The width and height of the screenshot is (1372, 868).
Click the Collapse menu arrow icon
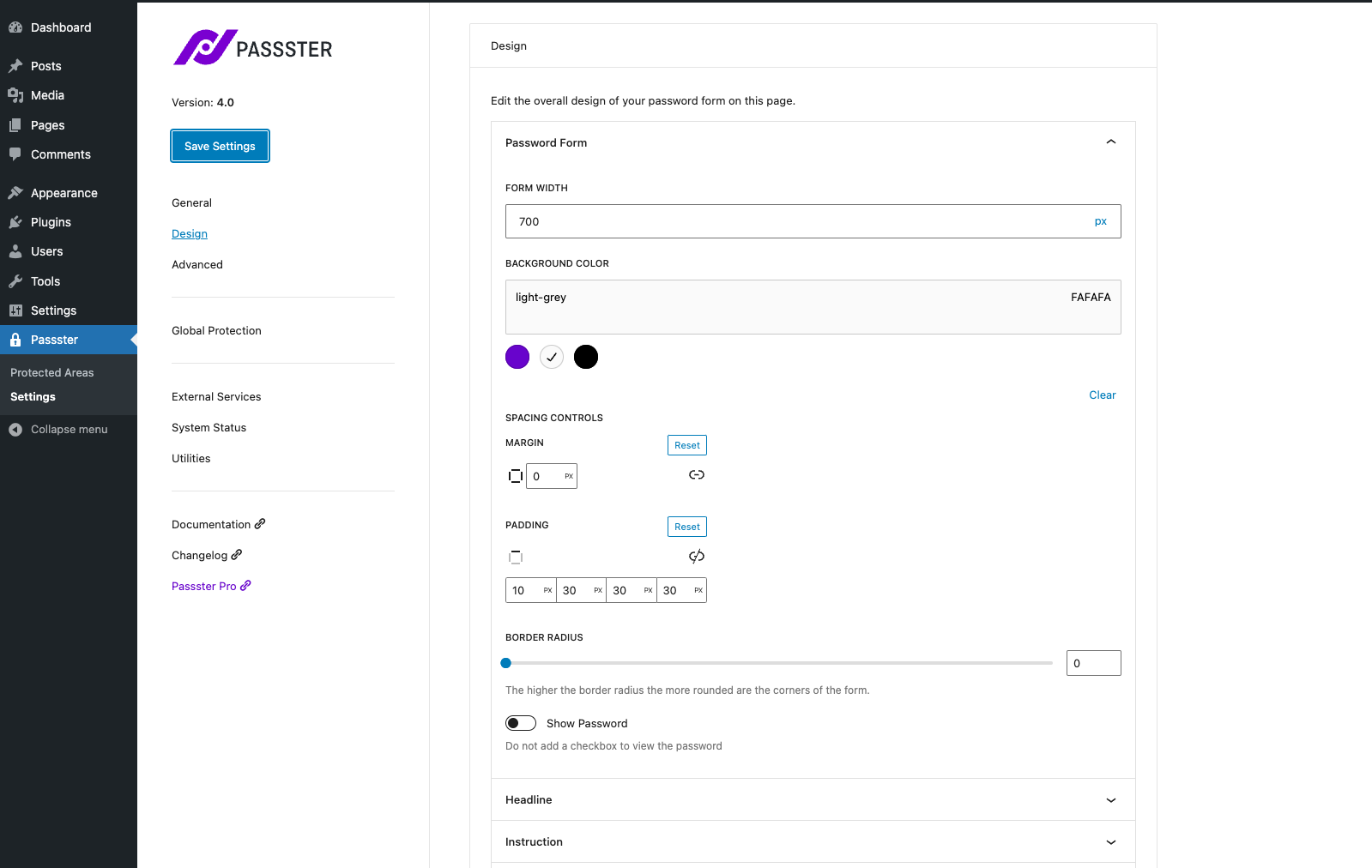coord(15,430)
